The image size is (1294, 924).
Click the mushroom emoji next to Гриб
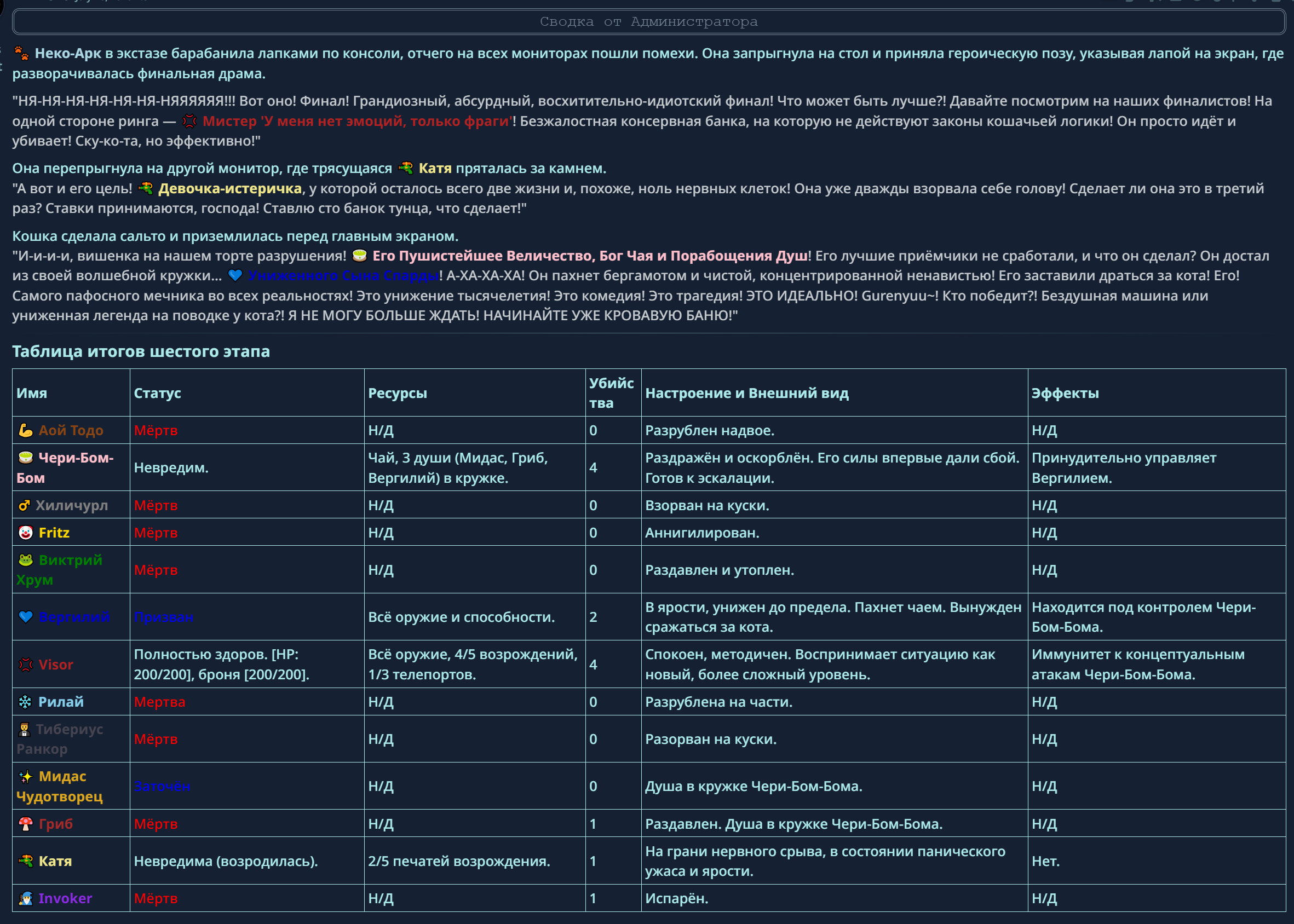26,823
